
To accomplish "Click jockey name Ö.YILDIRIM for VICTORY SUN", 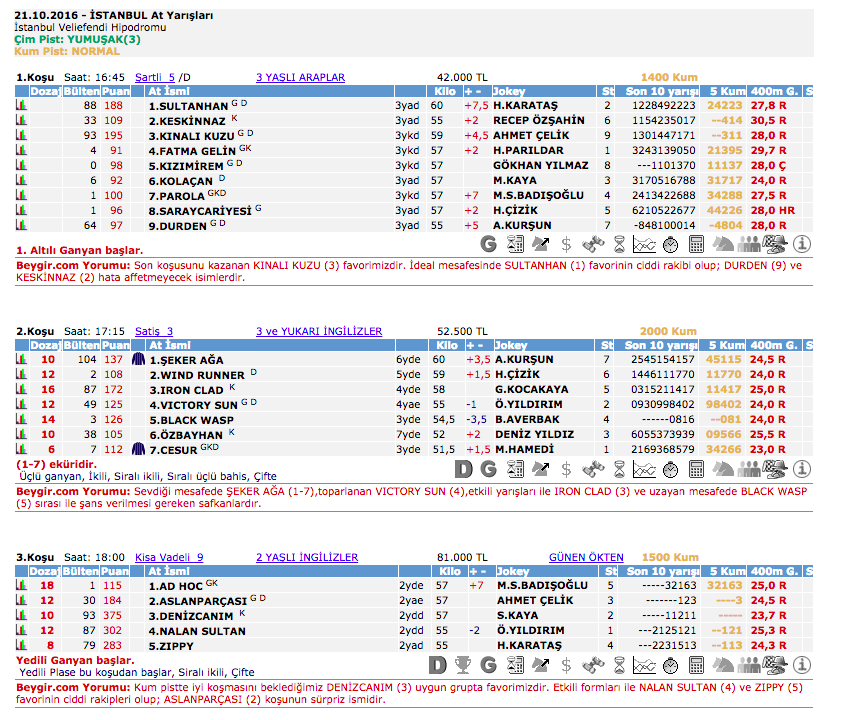I will tap(530, 405).
